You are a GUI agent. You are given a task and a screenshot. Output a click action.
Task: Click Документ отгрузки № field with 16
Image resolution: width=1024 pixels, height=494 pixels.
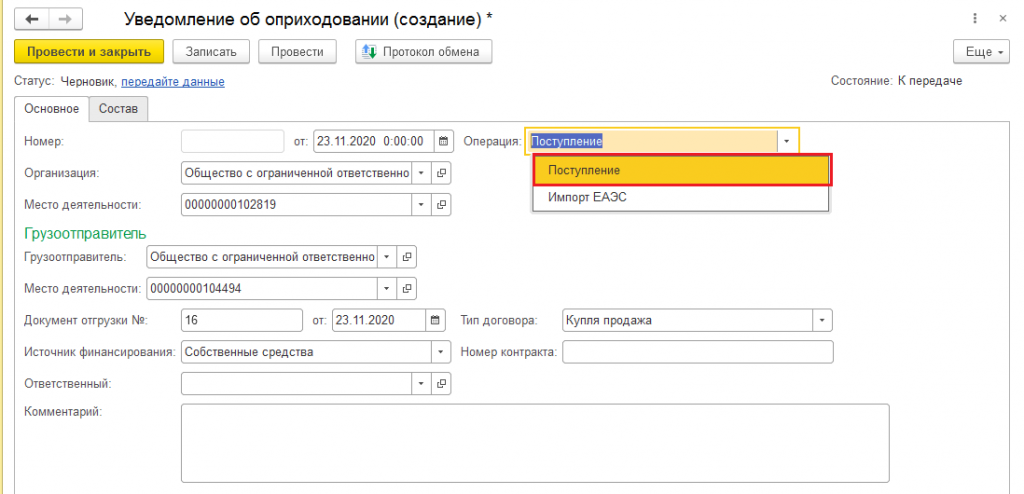click(242, 321)
